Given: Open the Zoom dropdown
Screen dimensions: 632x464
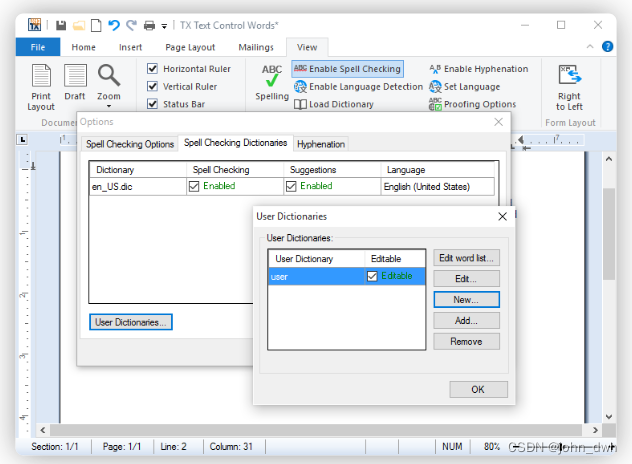Looking at the screenshot, I should 109,86.
